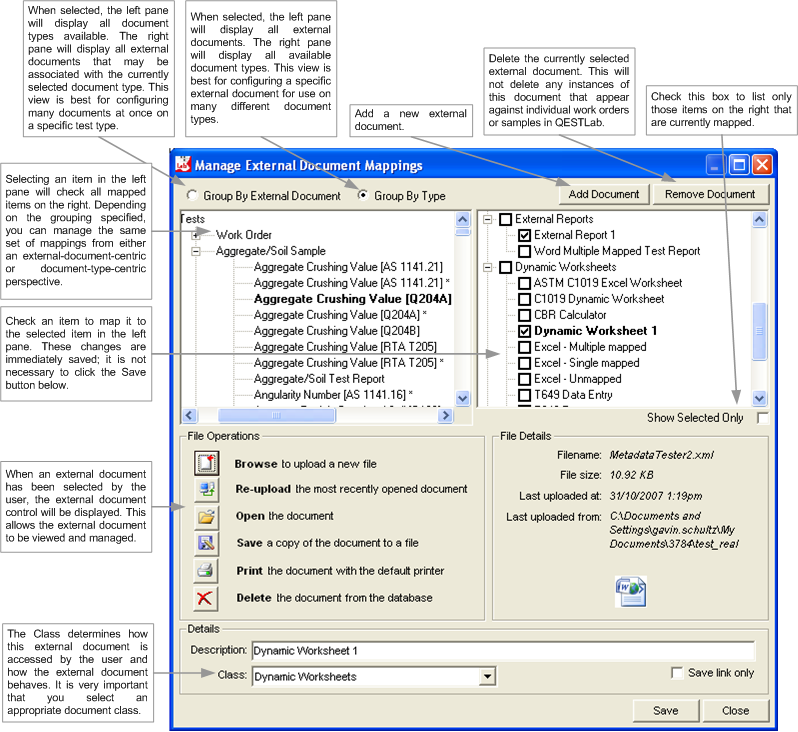Click the Open document folder icon

pyautogui.click(x=206, y=516)
